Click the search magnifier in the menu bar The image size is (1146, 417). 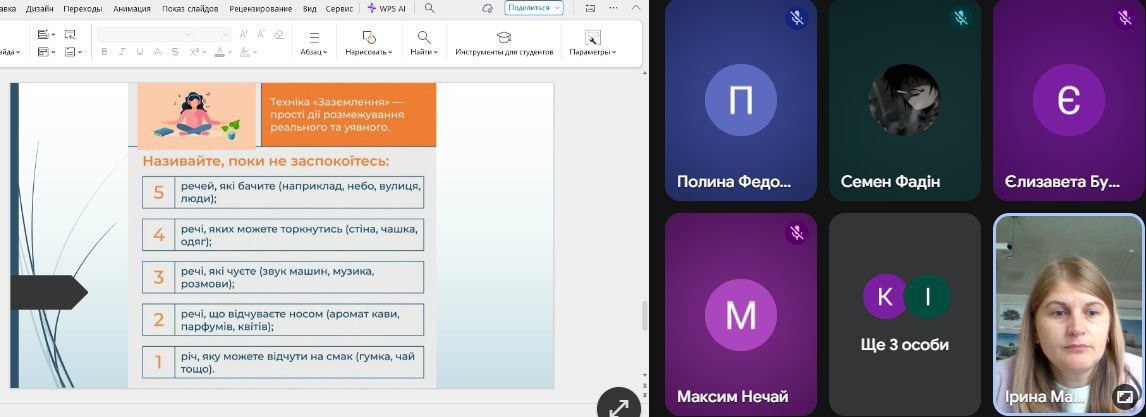[430, 8]
